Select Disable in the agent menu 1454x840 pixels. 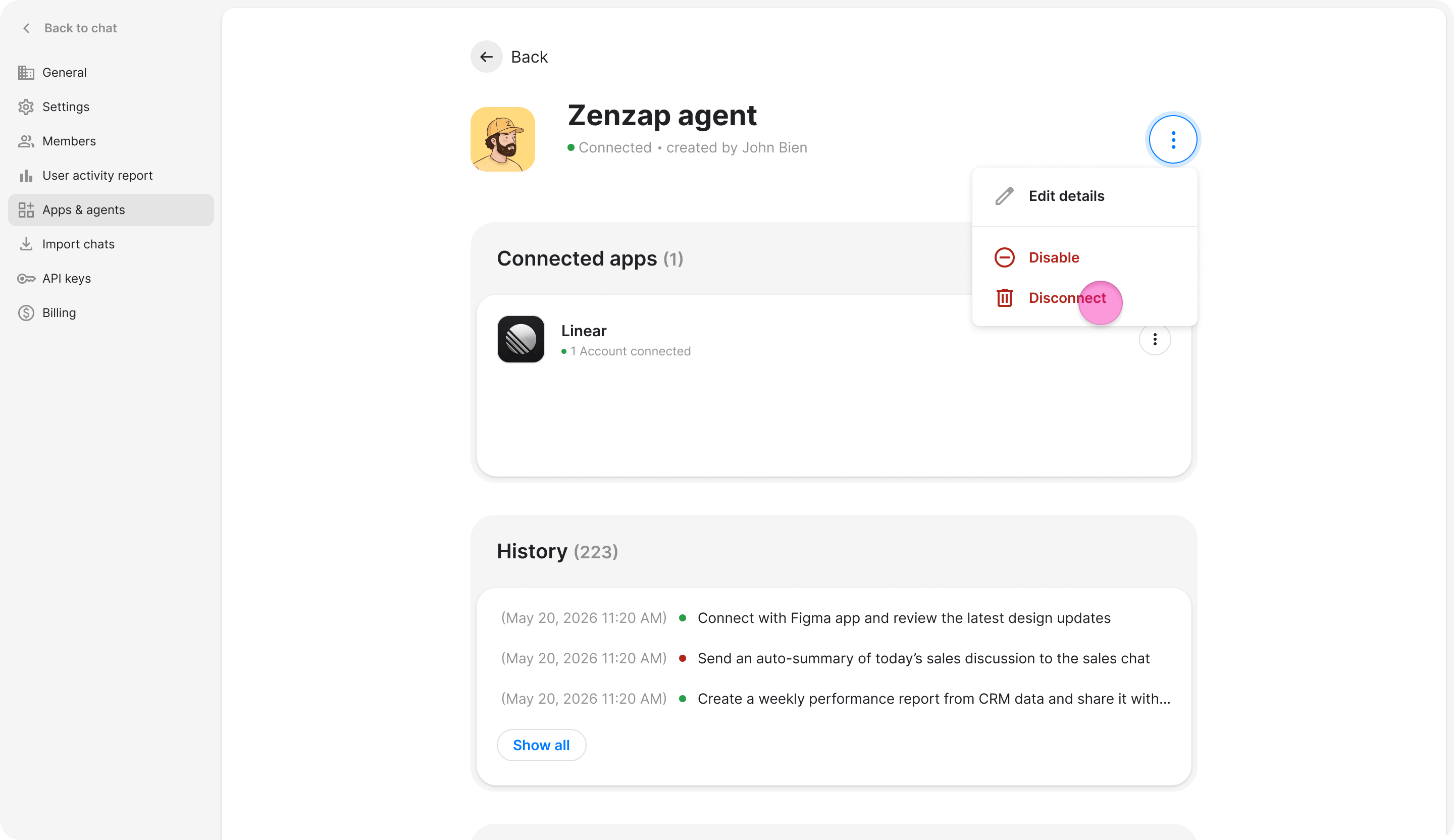tap(1084, 257)
